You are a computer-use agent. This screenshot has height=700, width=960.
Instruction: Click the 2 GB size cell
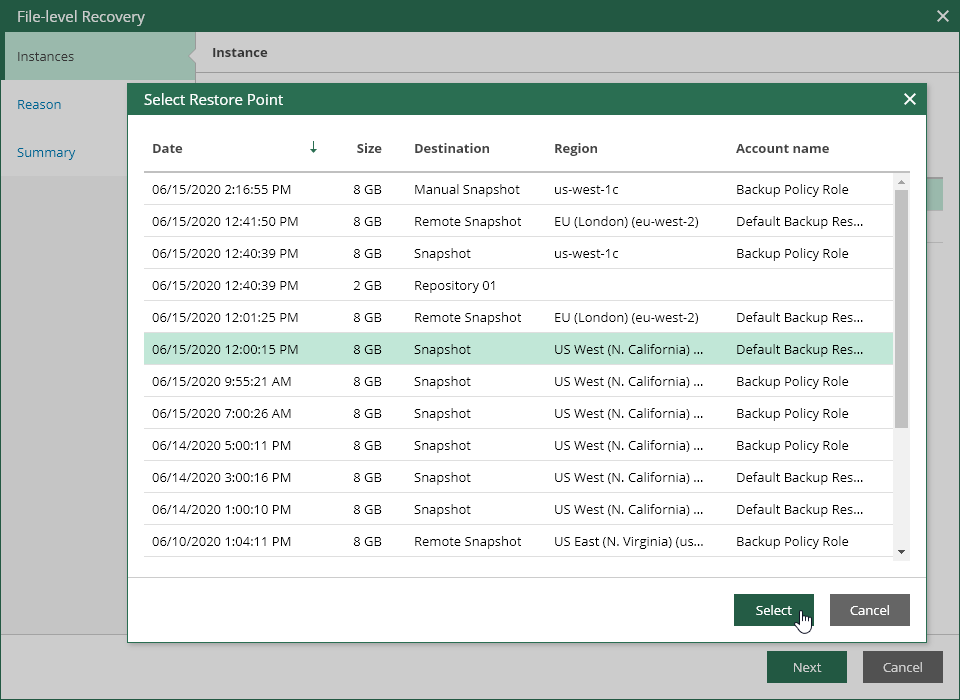(367, 285)
